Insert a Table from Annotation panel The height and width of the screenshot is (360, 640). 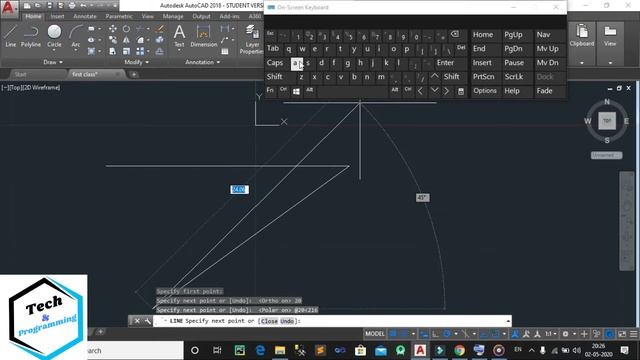point(225,51)
